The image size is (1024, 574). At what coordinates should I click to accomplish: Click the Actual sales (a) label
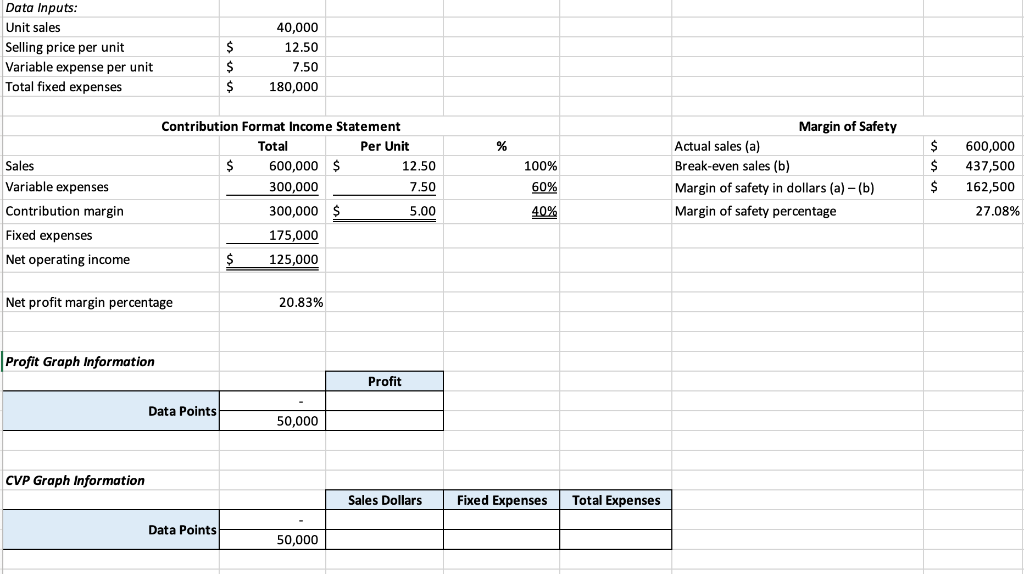tap(717, 146)
